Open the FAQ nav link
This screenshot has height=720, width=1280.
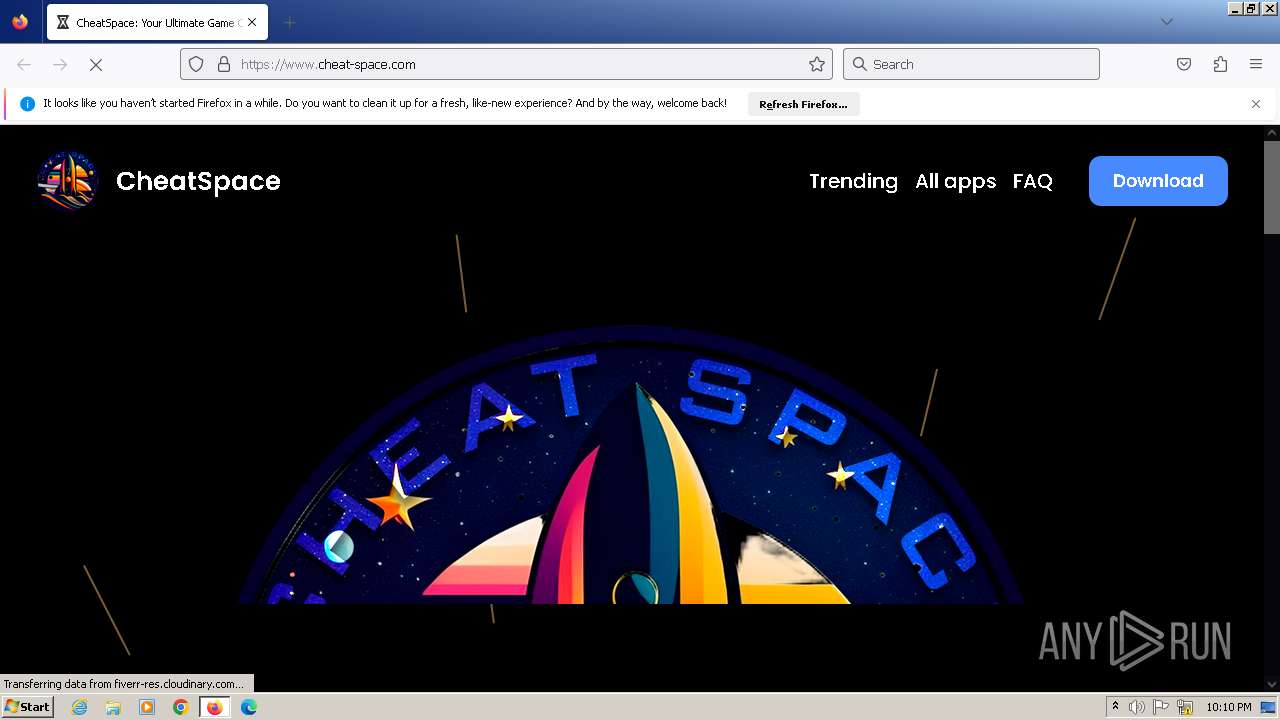click(1032, 181)
